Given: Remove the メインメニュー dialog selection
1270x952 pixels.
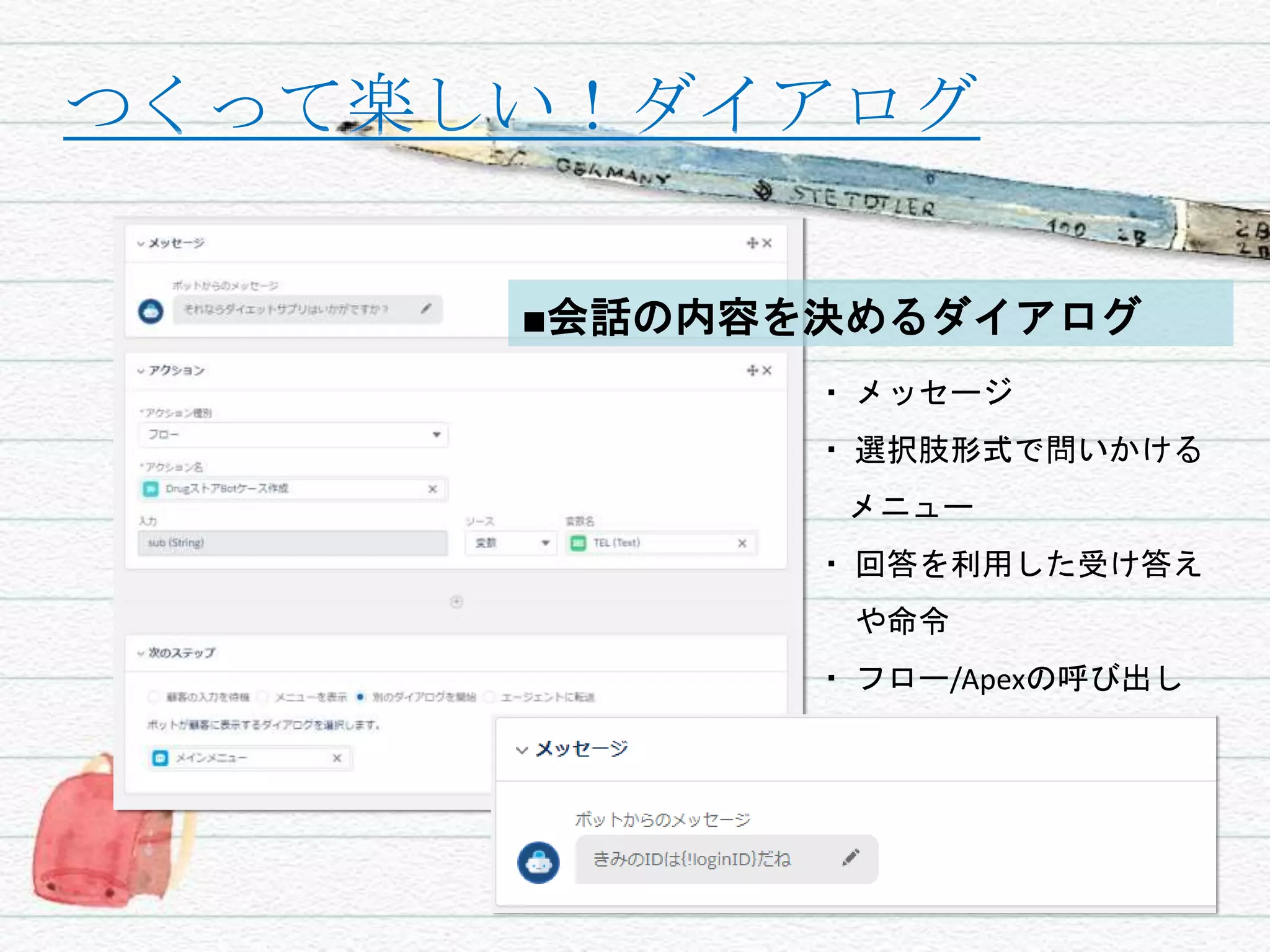Looking at the screenshot, I should coord(337,758).
